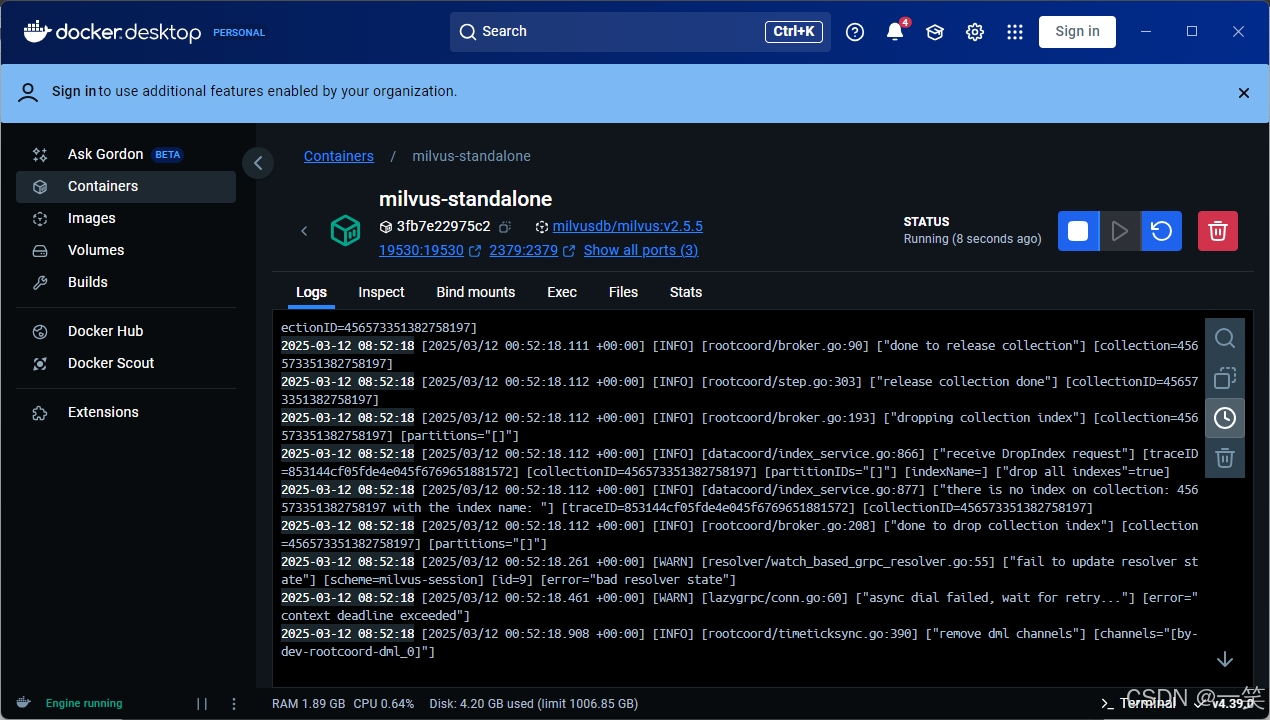Collapse the sidebar with chevron button
The image size is (1270, 720).
pyautogui.click(x=258, y=162)
